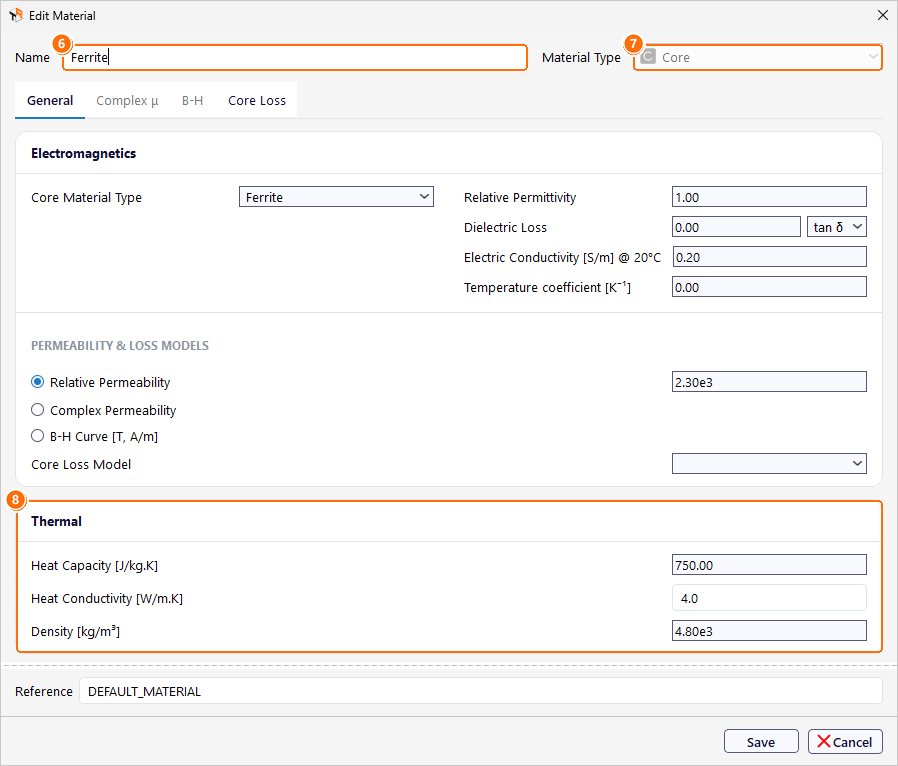Viewport: 898px width, 766px height.
Task: Click the Density input field
Action: tap(769, 631)
